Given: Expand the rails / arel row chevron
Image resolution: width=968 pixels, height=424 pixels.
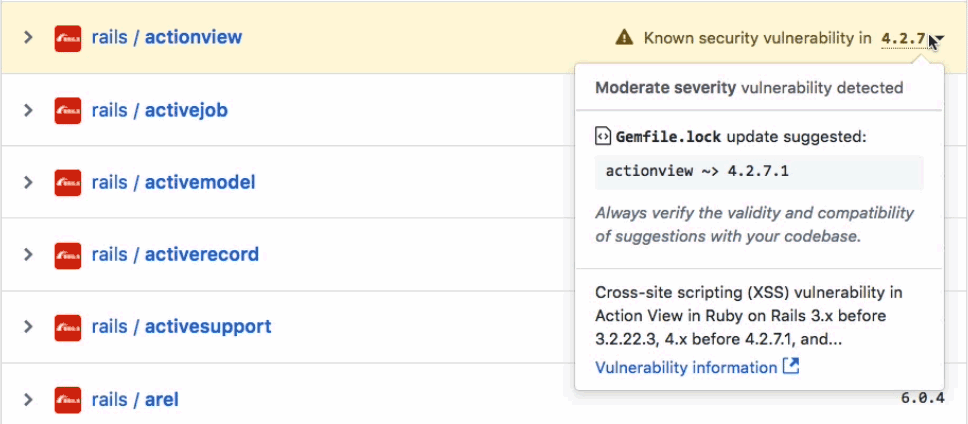Looking at the screenshot, I should coord(27,399).
